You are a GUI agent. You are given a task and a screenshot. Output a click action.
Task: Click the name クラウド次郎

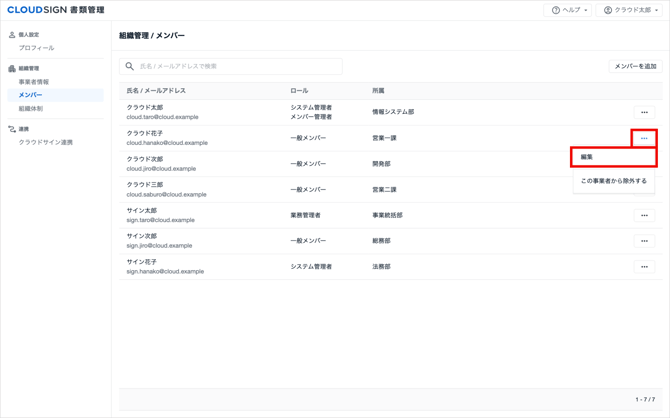pyautogui.click(x=145, y=159)
